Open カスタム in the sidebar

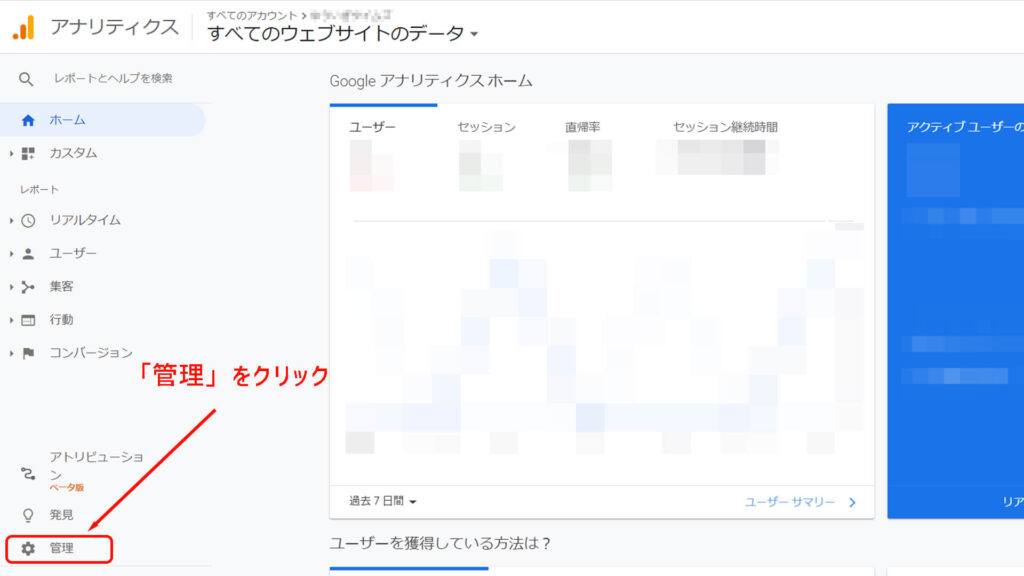pyautogui.click(x=73, y=153)
